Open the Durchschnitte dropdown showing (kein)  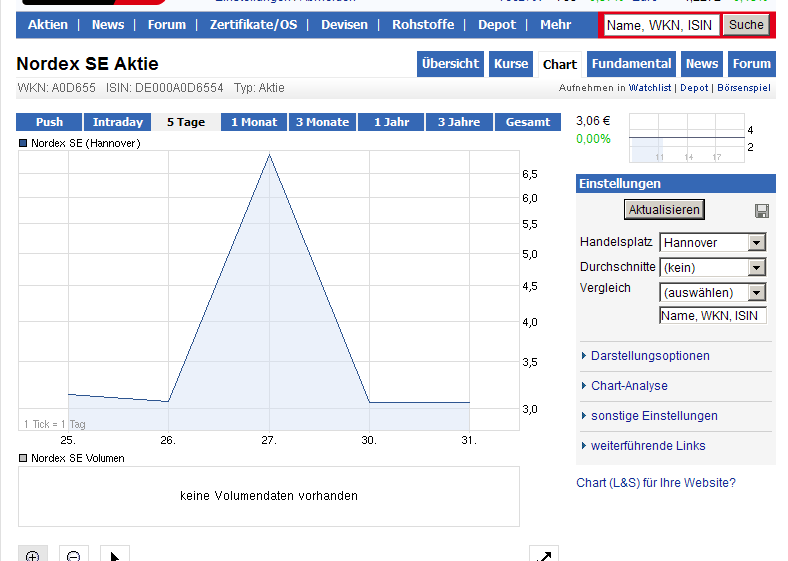(x=713, y=267)
